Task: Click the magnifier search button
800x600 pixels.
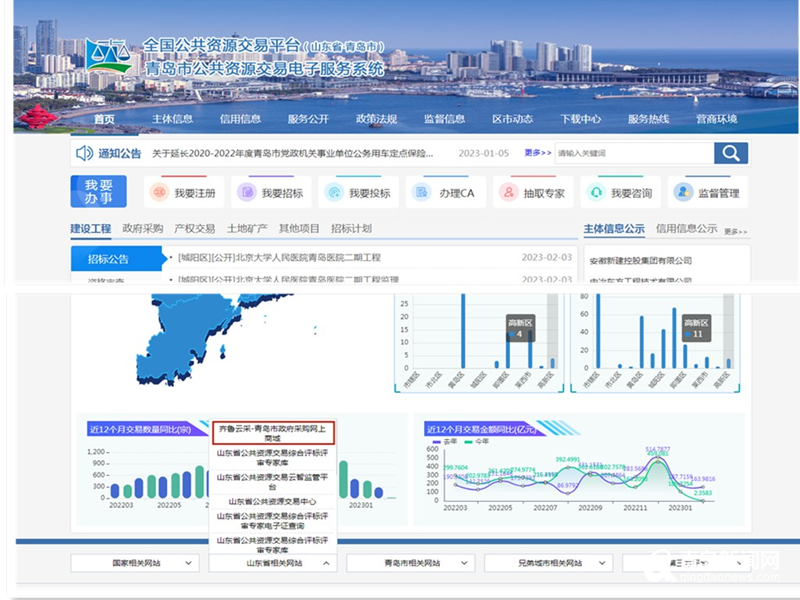Action: click(x=731, y=153)
